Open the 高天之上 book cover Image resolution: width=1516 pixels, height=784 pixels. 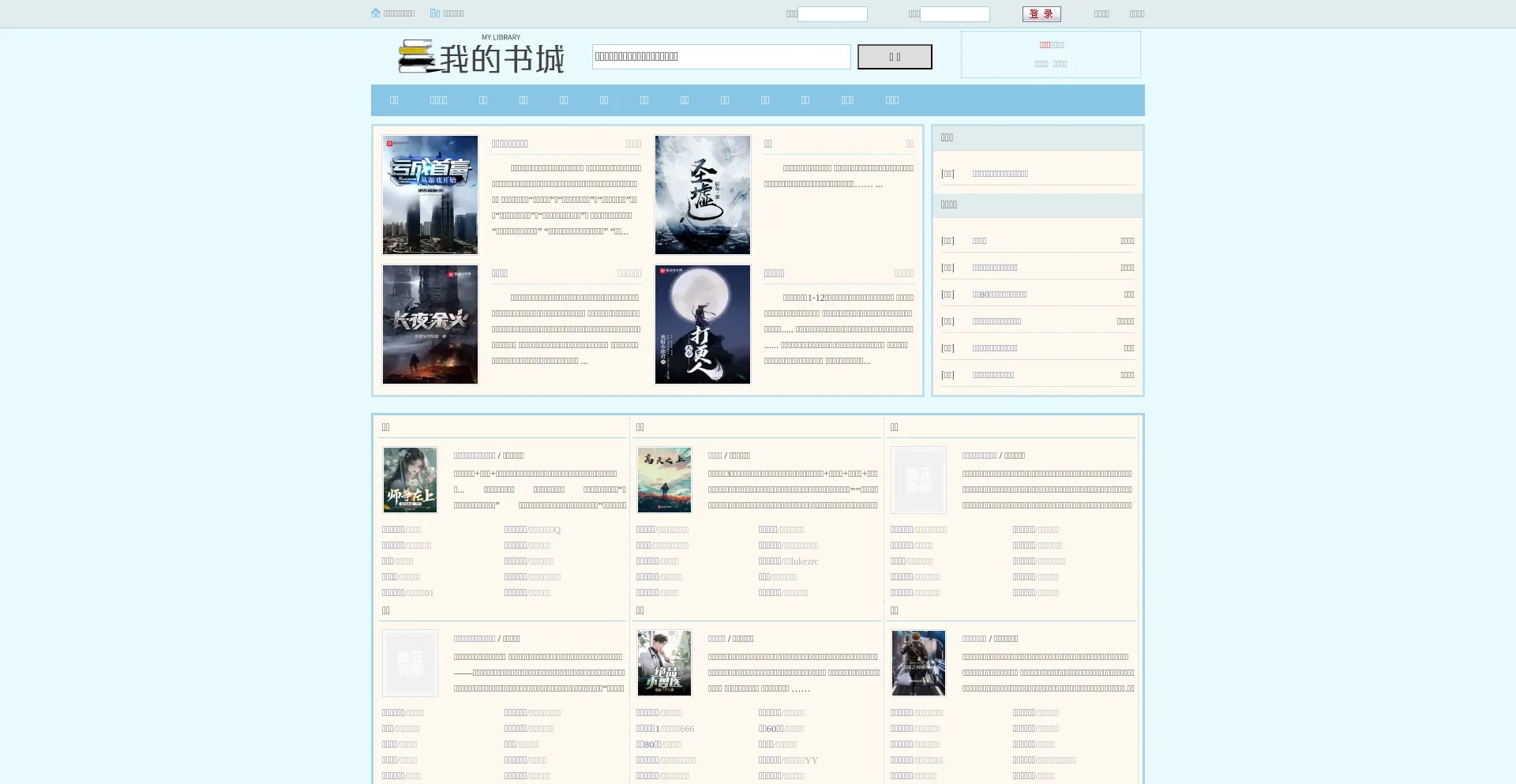pyautogui.click(x=664, y=480)
